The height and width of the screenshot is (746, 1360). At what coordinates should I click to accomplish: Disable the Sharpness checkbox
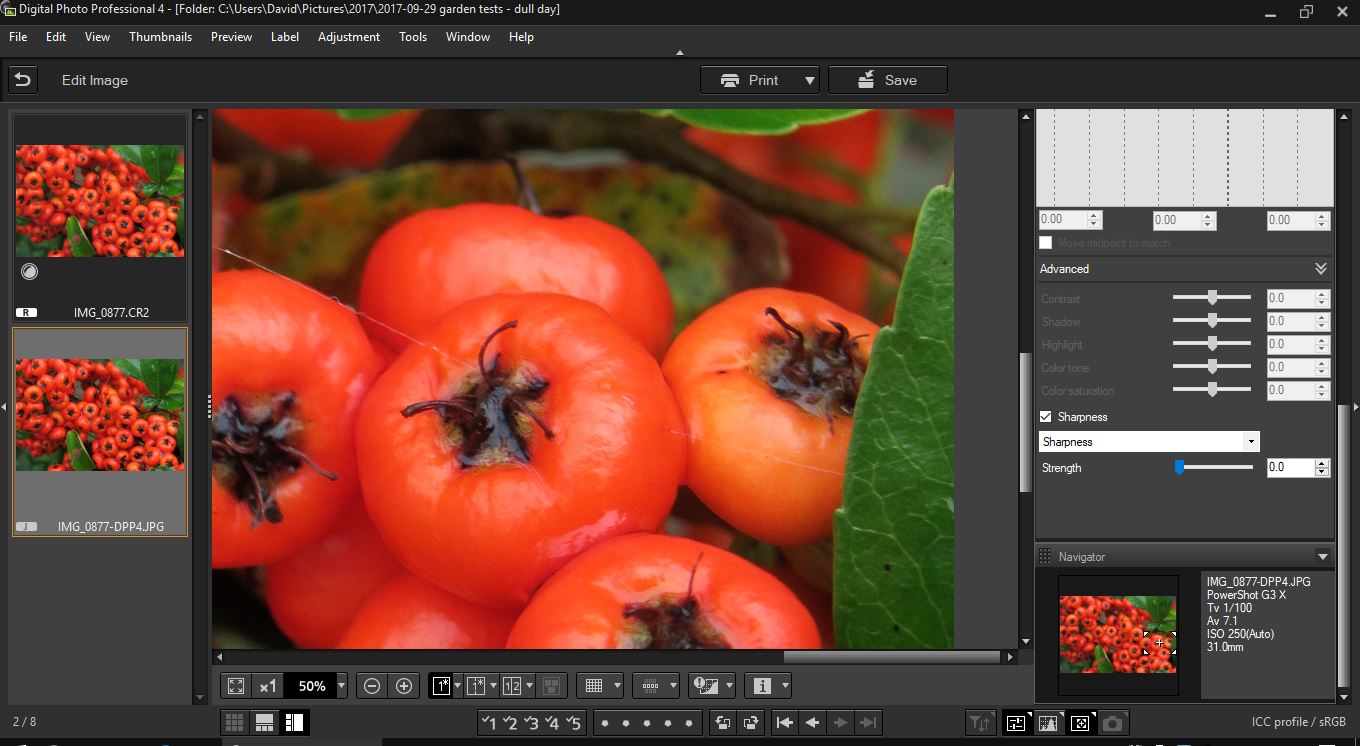pos(1046,417)
